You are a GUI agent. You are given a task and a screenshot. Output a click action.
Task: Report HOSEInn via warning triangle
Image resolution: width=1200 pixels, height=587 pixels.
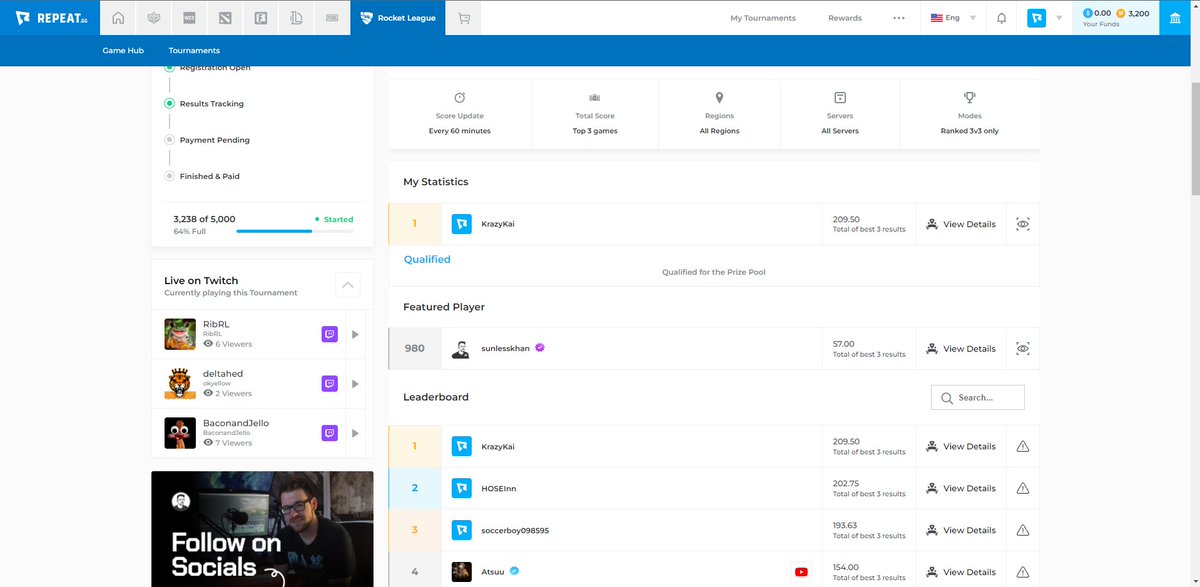pyautogui.click(x=1022, y=488)
